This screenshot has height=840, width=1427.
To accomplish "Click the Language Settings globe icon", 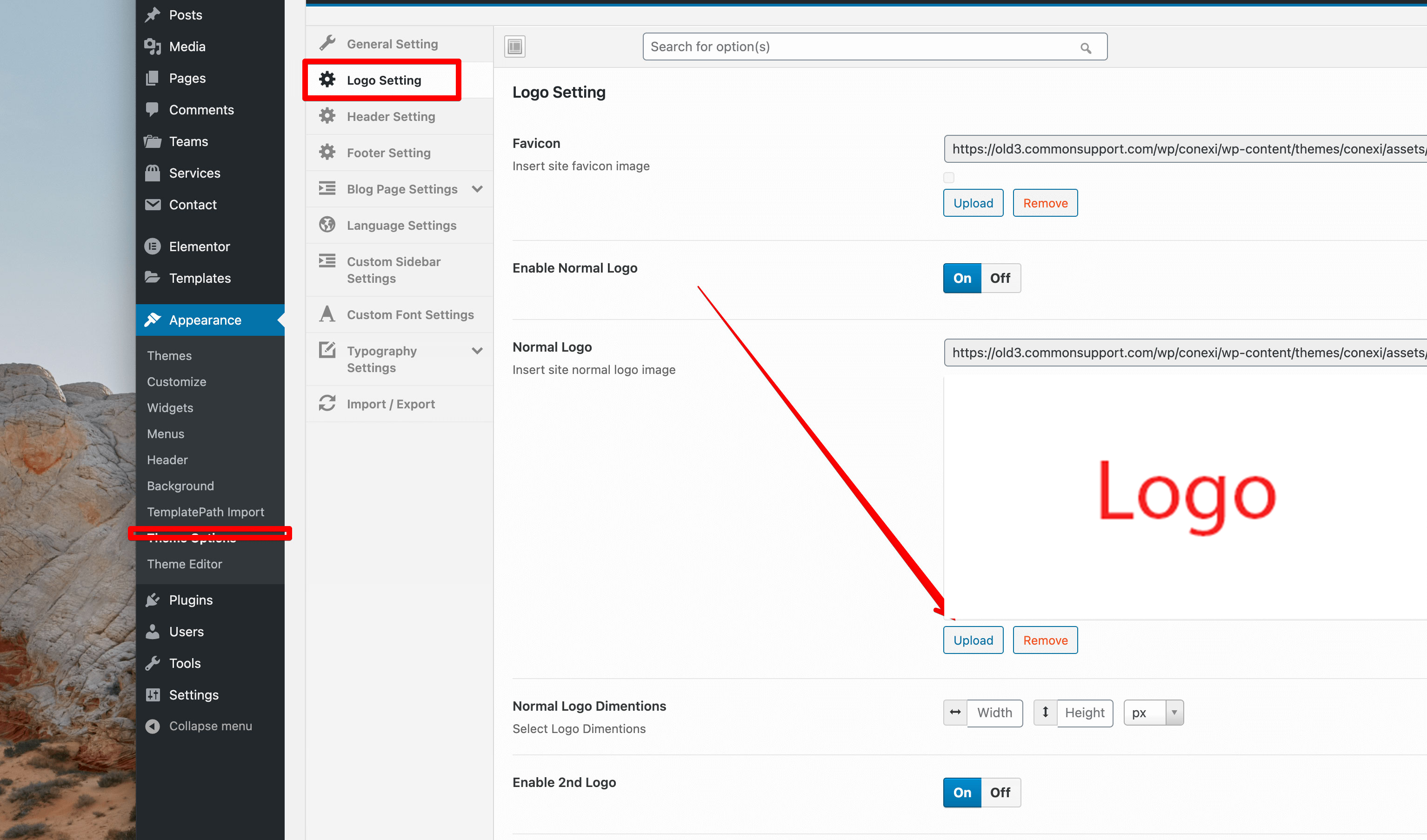I will (x=327, y=225).
